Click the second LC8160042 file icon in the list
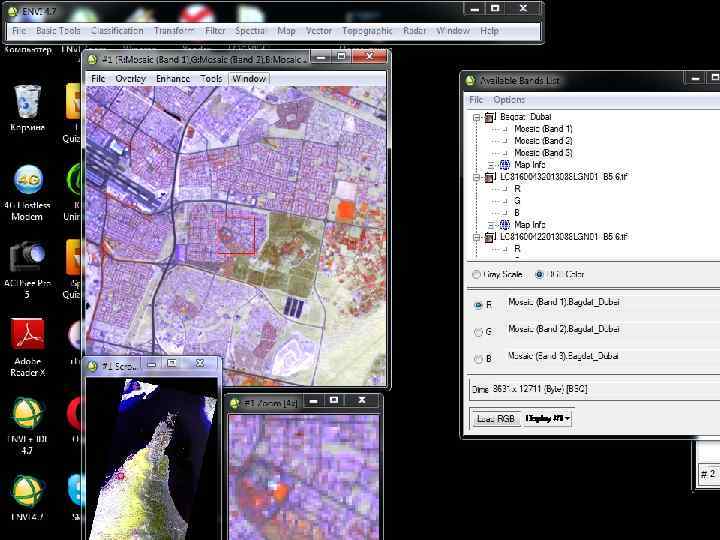The width and height of the screenshot is (720, 540). (489, 237)
